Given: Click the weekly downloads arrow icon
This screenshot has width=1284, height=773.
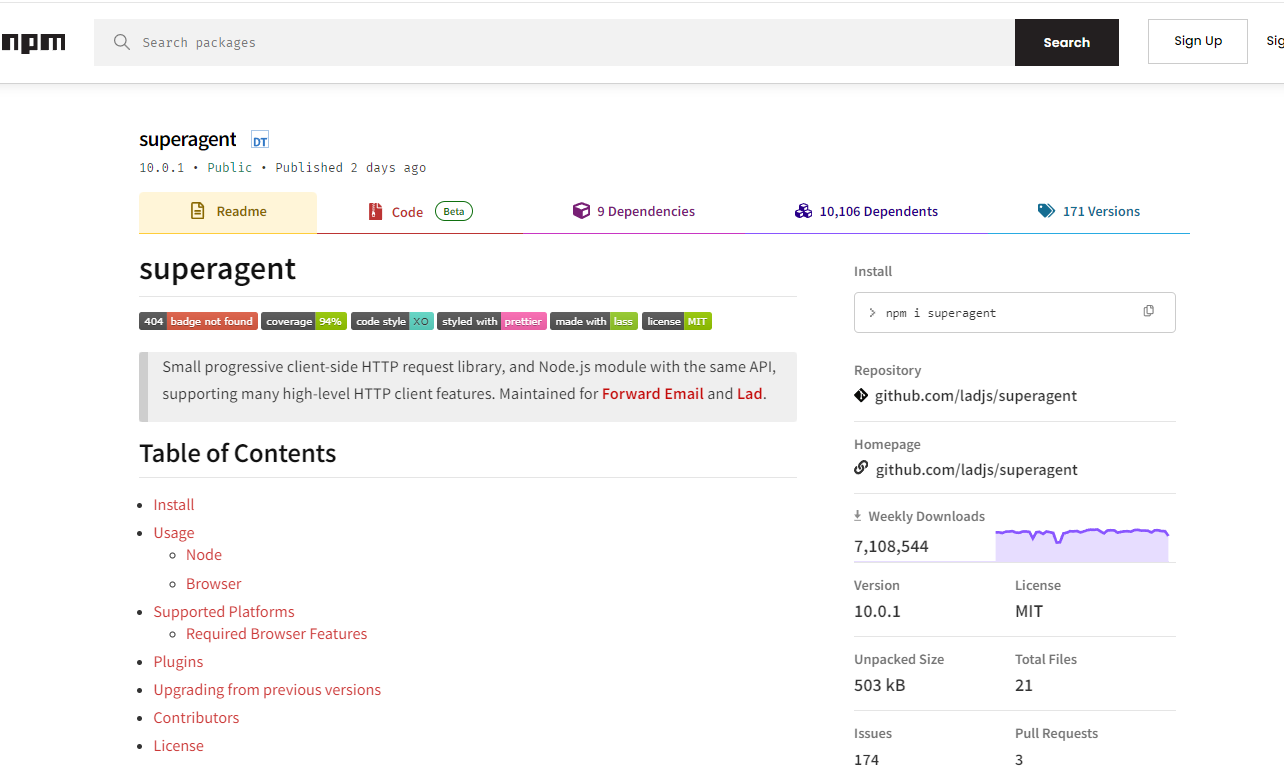Looking at the screenshot, I should pyautogui.click(x=857, y=516).
